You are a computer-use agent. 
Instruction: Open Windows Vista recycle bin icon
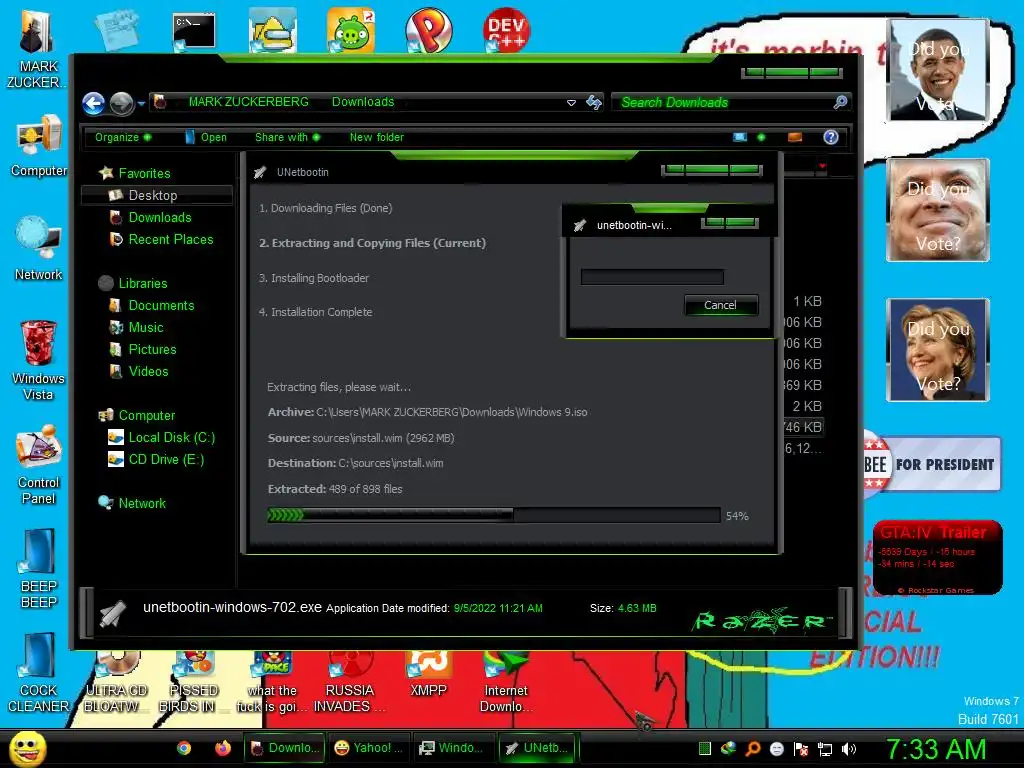[39, 360]
